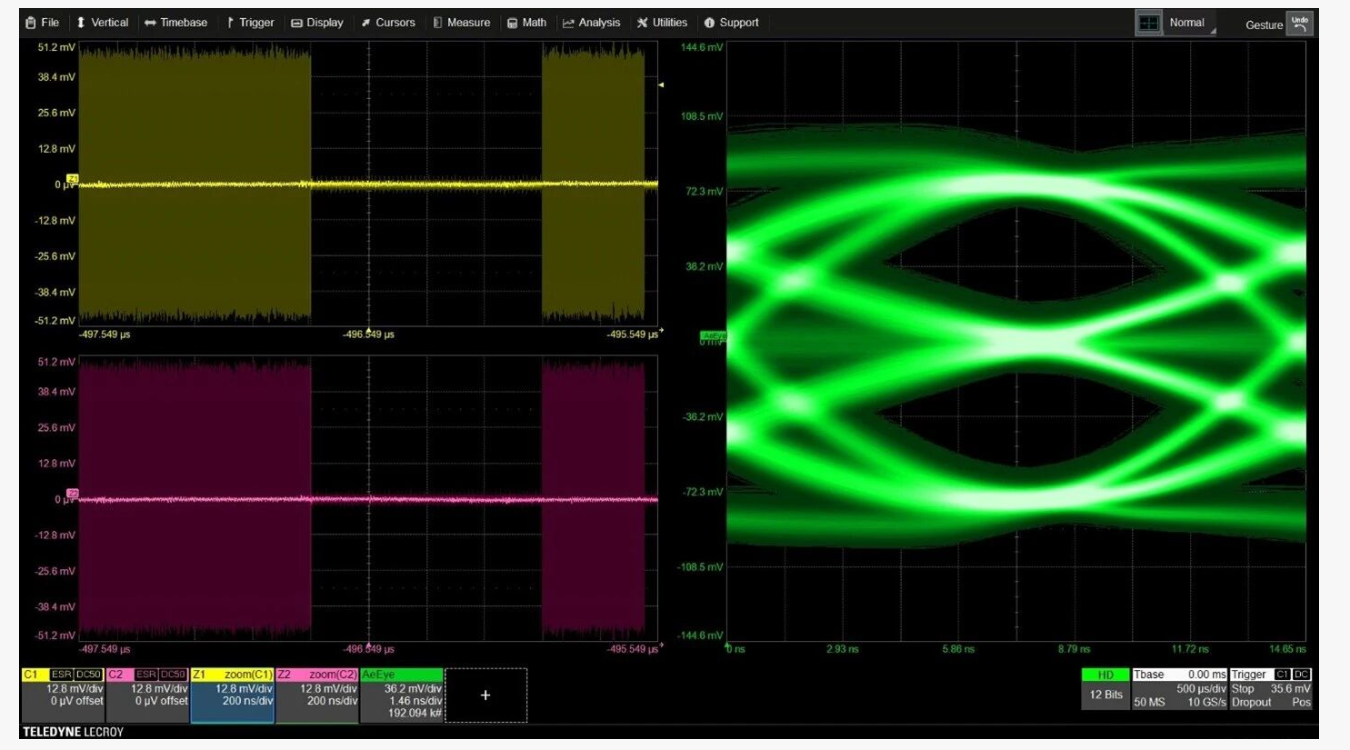Image resolution: width=1350 pixels, height=750 pixels.
Task: Select the AeEye eye diagram descriptor
Action: point(402,694)
